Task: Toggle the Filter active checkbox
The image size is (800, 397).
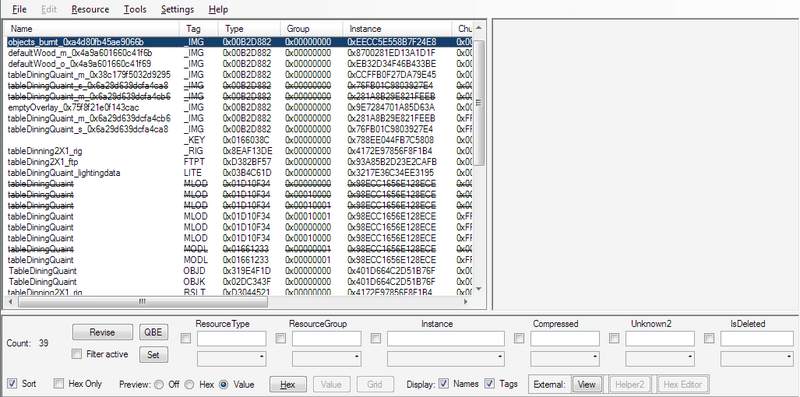Action: click(x=77, y=354)
